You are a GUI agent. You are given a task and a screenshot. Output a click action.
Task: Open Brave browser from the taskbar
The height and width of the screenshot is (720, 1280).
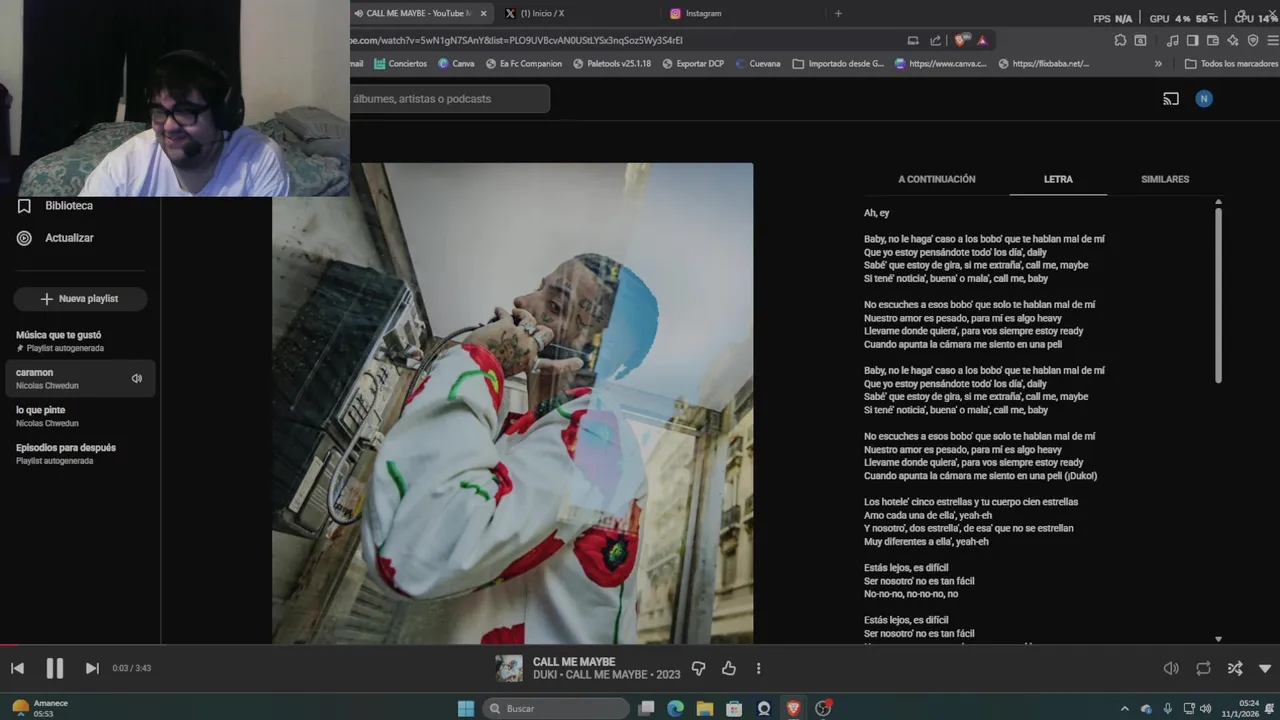[x=794, y=708]
